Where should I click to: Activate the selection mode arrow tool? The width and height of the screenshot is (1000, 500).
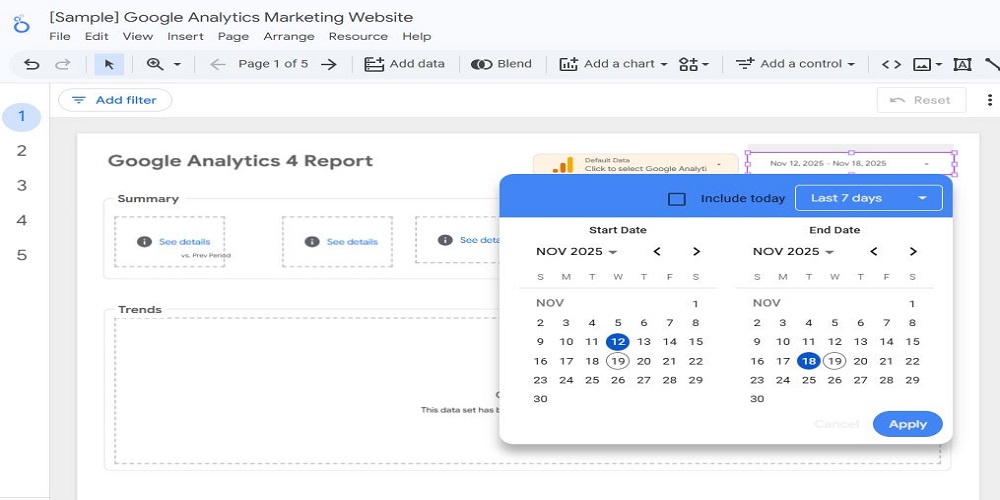pos(109,64)
